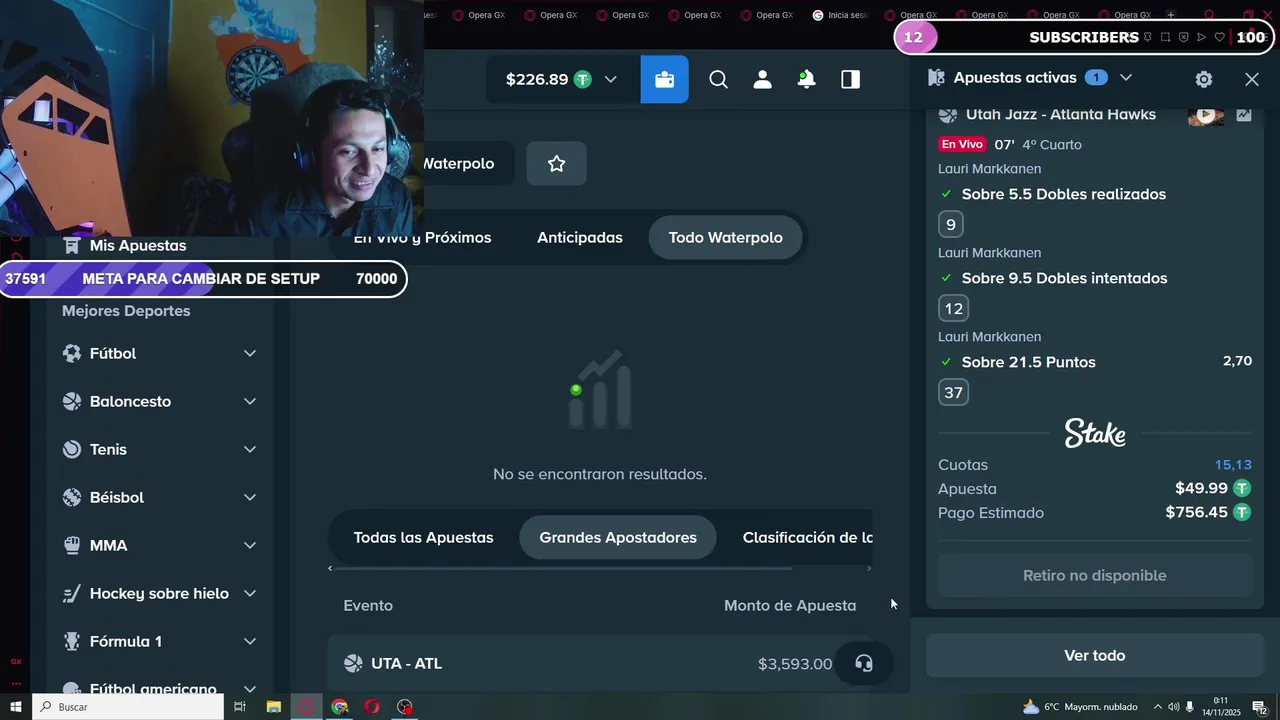The height and width of the screenshot is (720, 1280).
Task: Open File Explorer from taskbar
Action: tap(273, 707)
